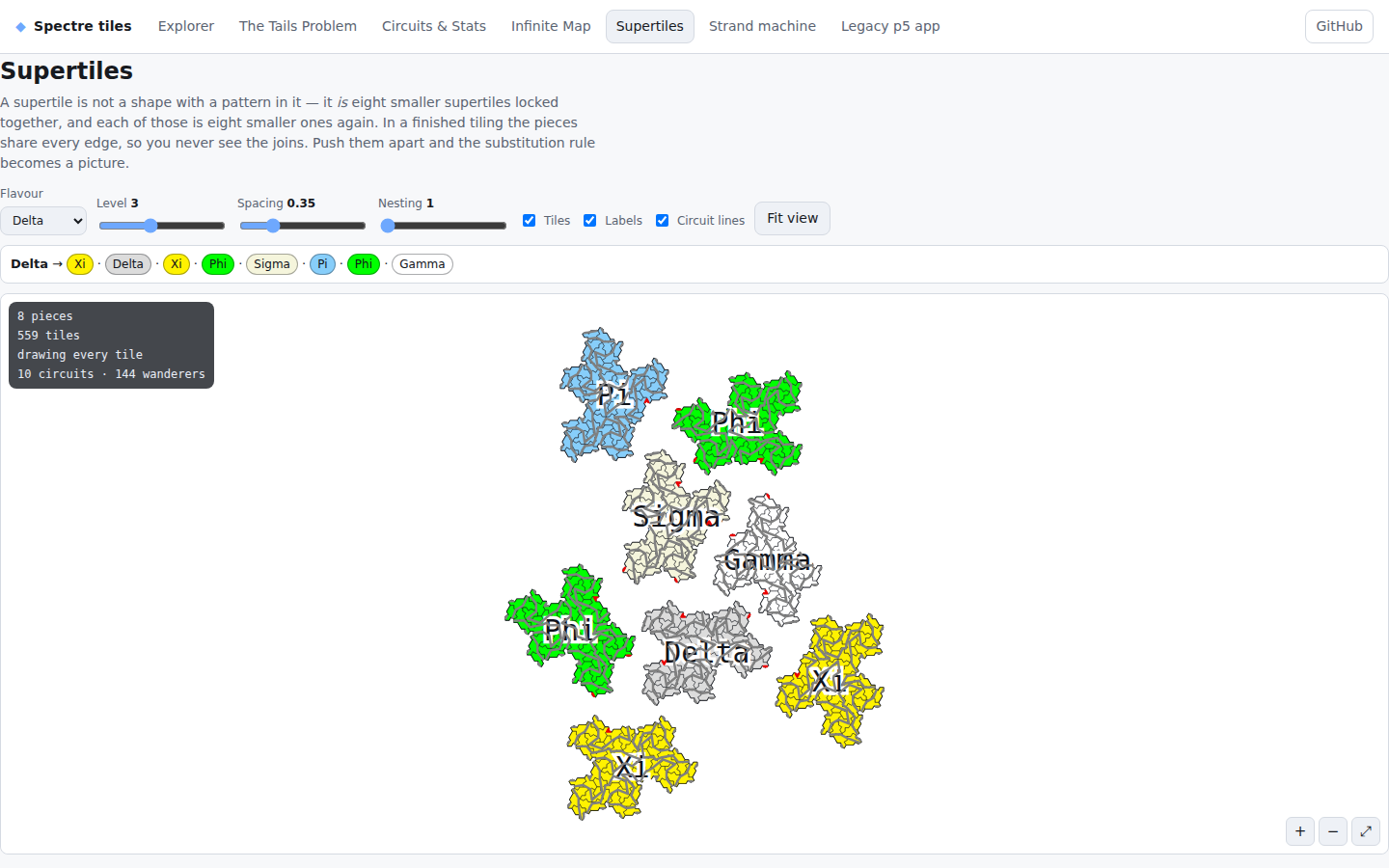Open the Infinite Map tab
The image size is (1389, 868).
551,26
